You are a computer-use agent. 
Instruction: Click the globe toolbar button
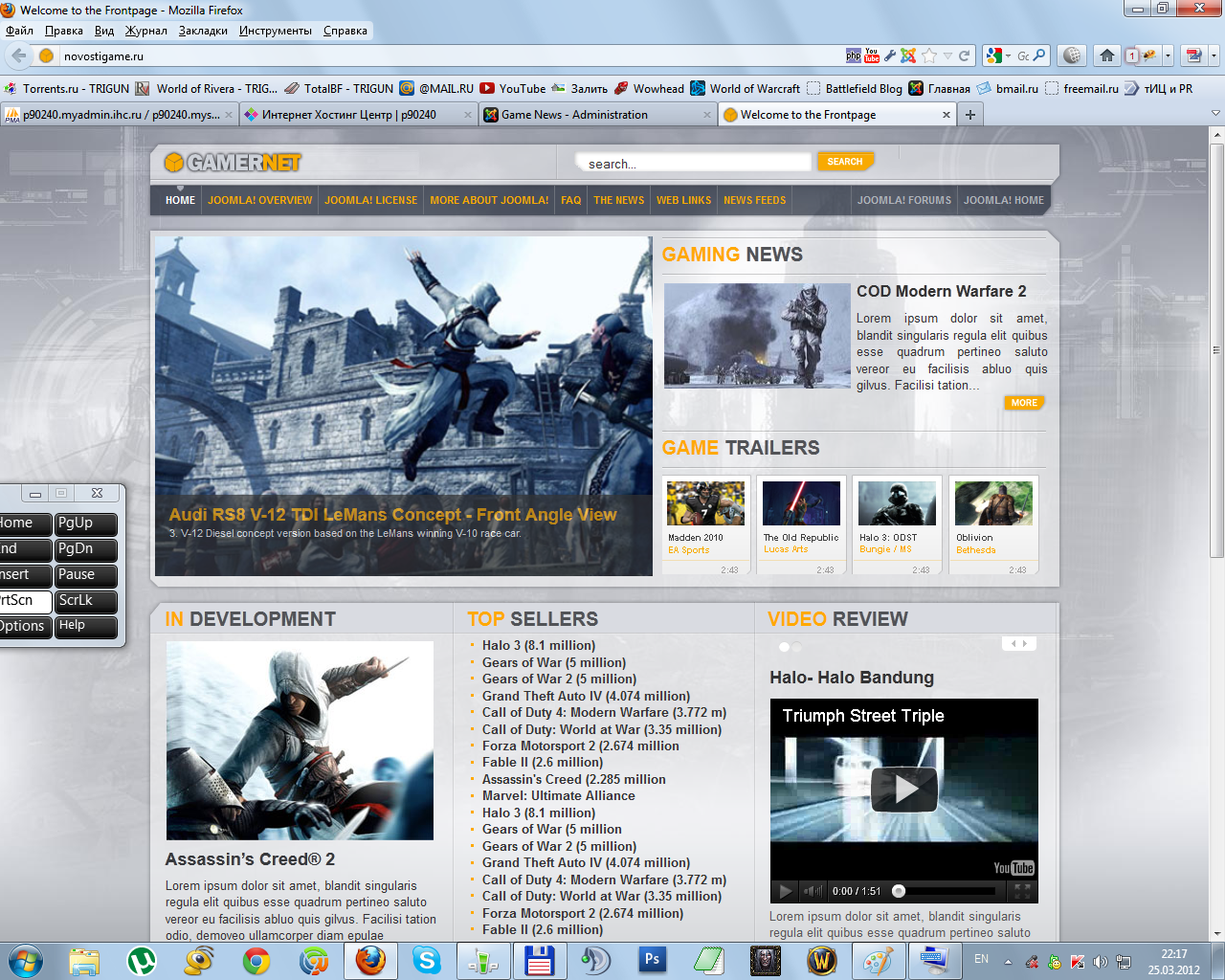tap(1072, 56)
